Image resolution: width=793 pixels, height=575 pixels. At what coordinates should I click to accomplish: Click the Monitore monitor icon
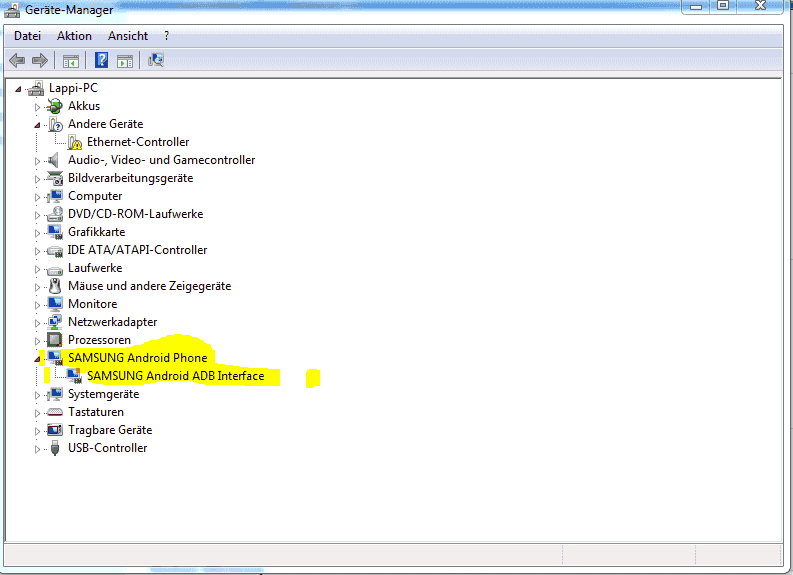click(x=55, y=303)
